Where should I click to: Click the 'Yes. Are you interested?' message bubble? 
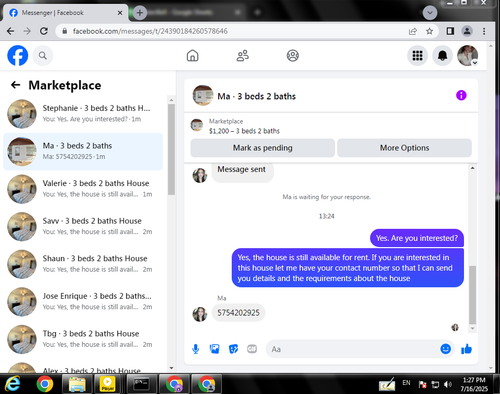(417, 238)
